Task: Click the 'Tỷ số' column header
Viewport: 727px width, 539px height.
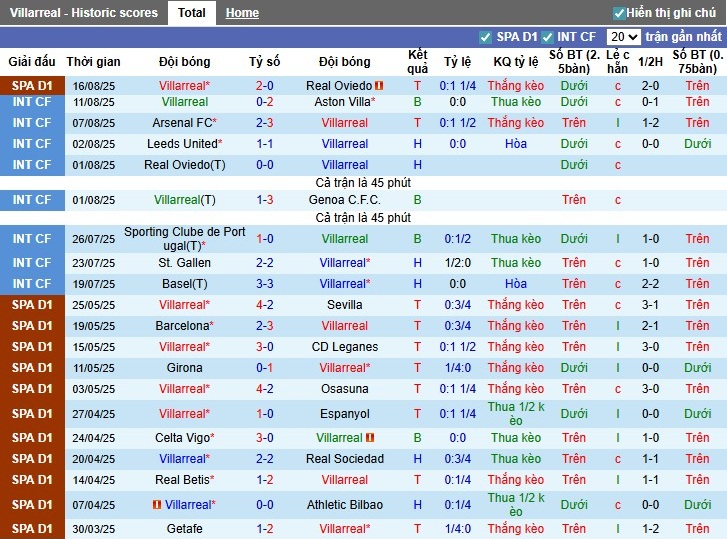Action: (264, 62)
